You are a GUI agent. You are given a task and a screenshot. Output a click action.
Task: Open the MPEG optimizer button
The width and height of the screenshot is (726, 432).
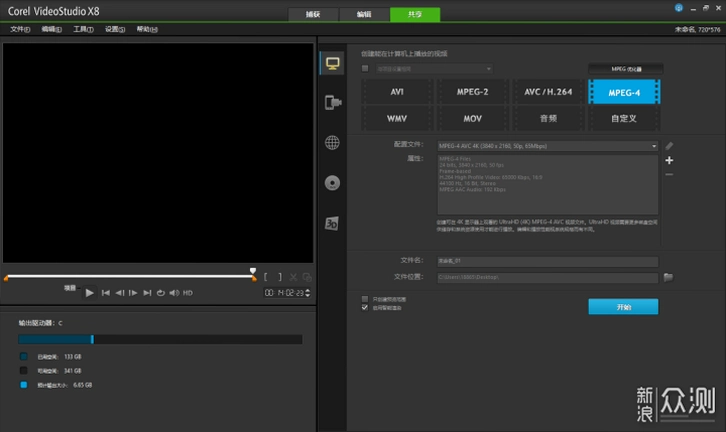(626, 69)
